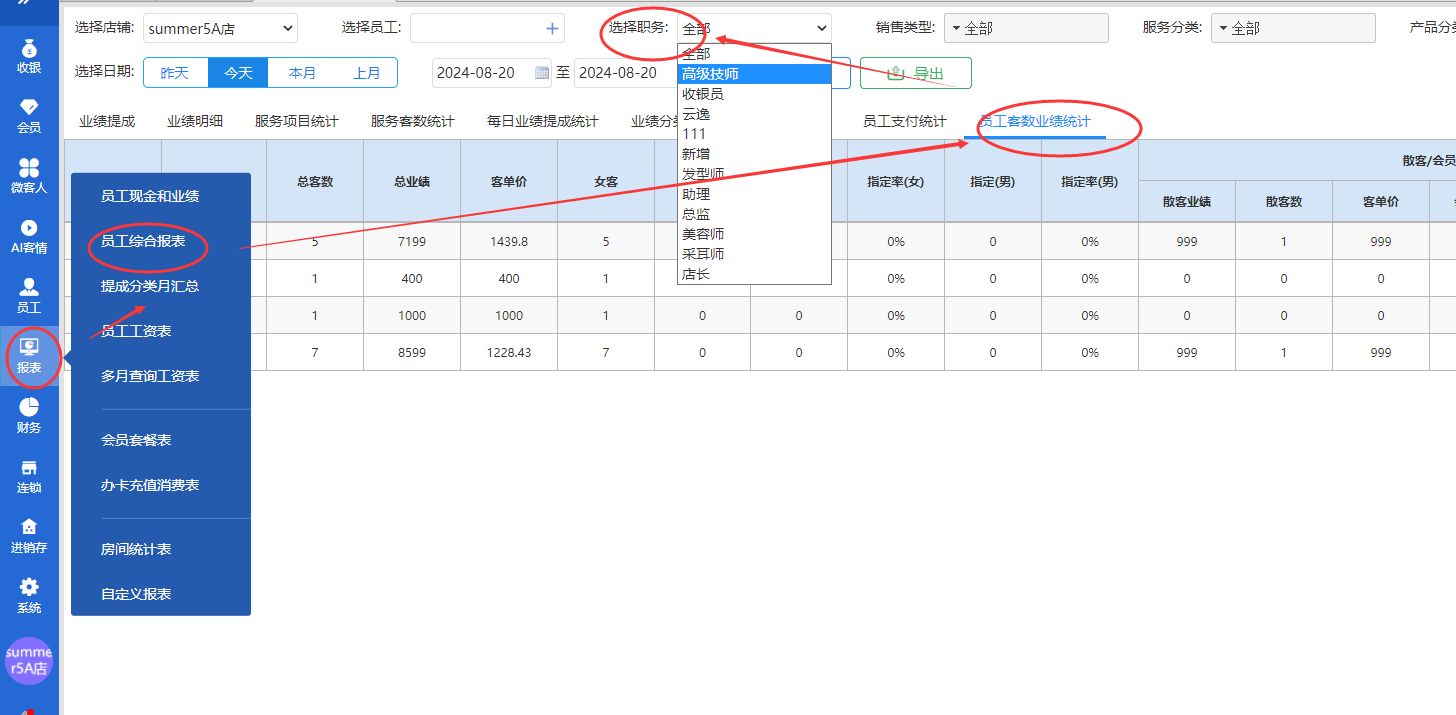Choose 新增 from the position list
The image size is (1456, 715).
click(x=754, y=154)
